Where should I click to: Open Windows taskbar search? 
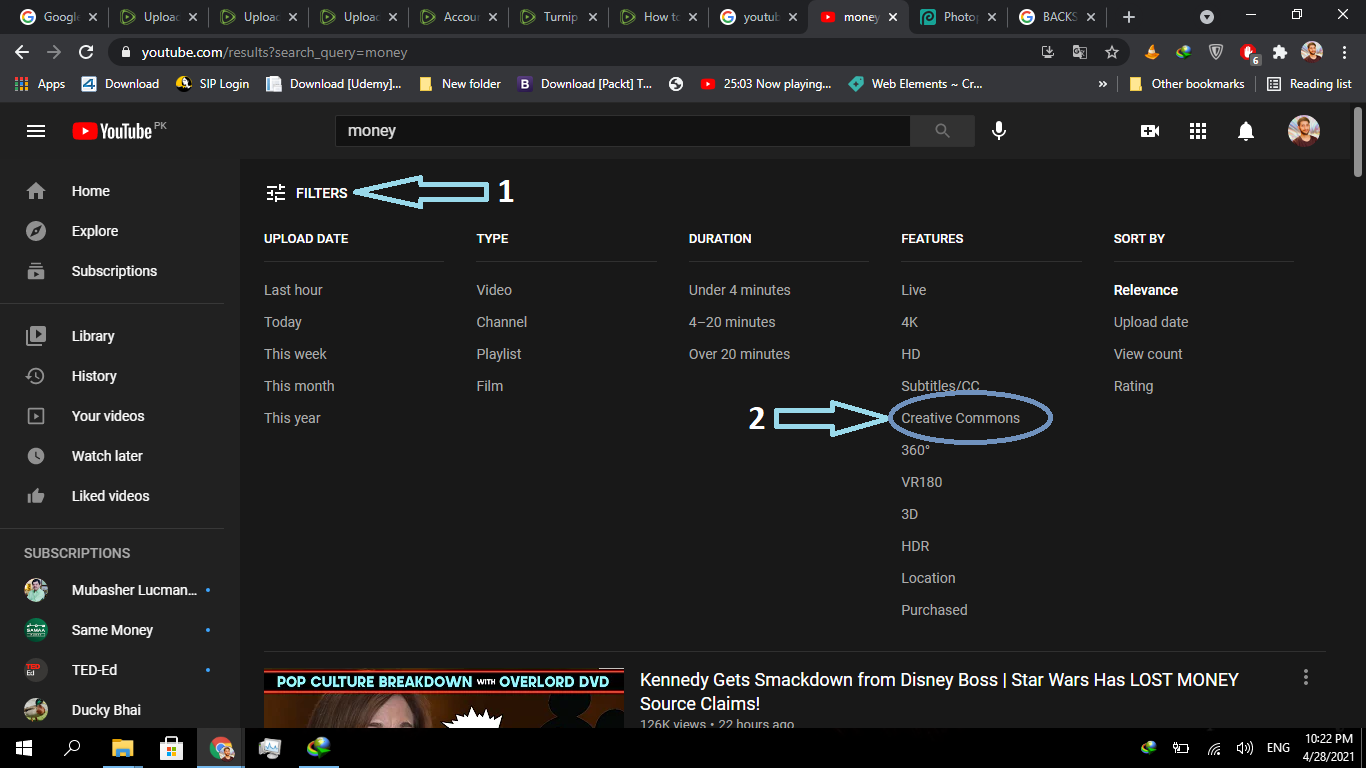[72, 748]
